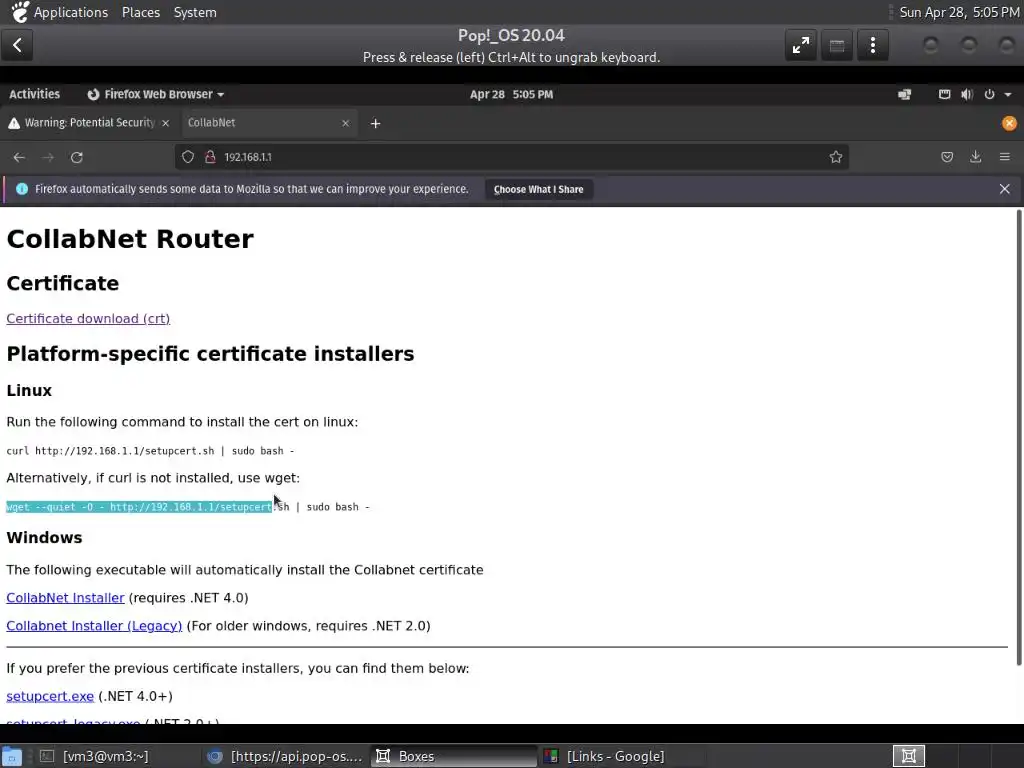Click Choose What I Share button
This screenshot has height=768, width=1024.
(539, 189)
